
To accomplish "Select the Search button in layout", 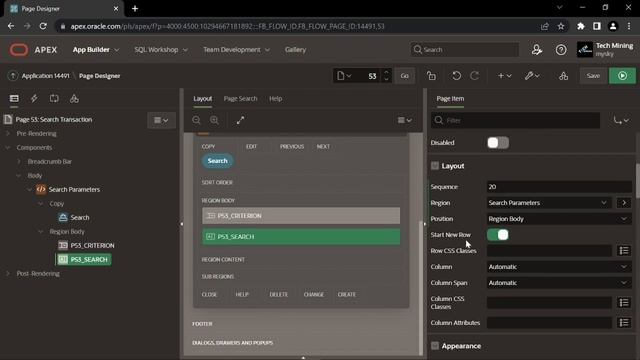I will (x=218, y=161).
